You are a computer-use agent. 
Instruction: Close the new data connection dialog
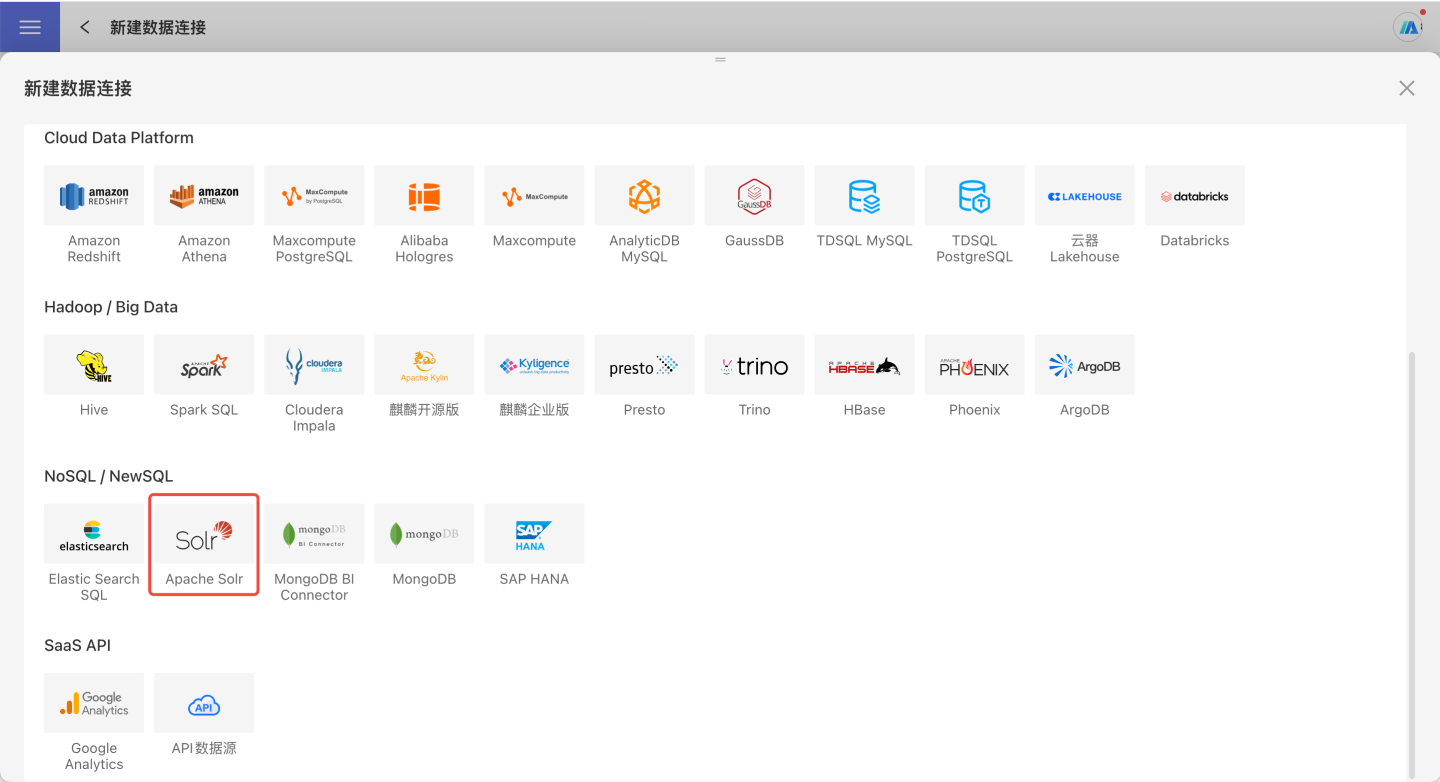tap(1406, 88)
